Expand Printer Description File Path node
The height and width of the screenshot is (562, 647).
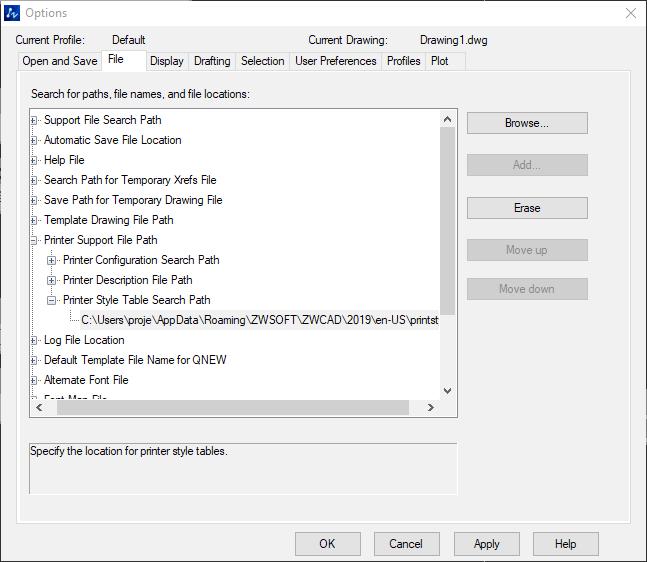(51, 281)
